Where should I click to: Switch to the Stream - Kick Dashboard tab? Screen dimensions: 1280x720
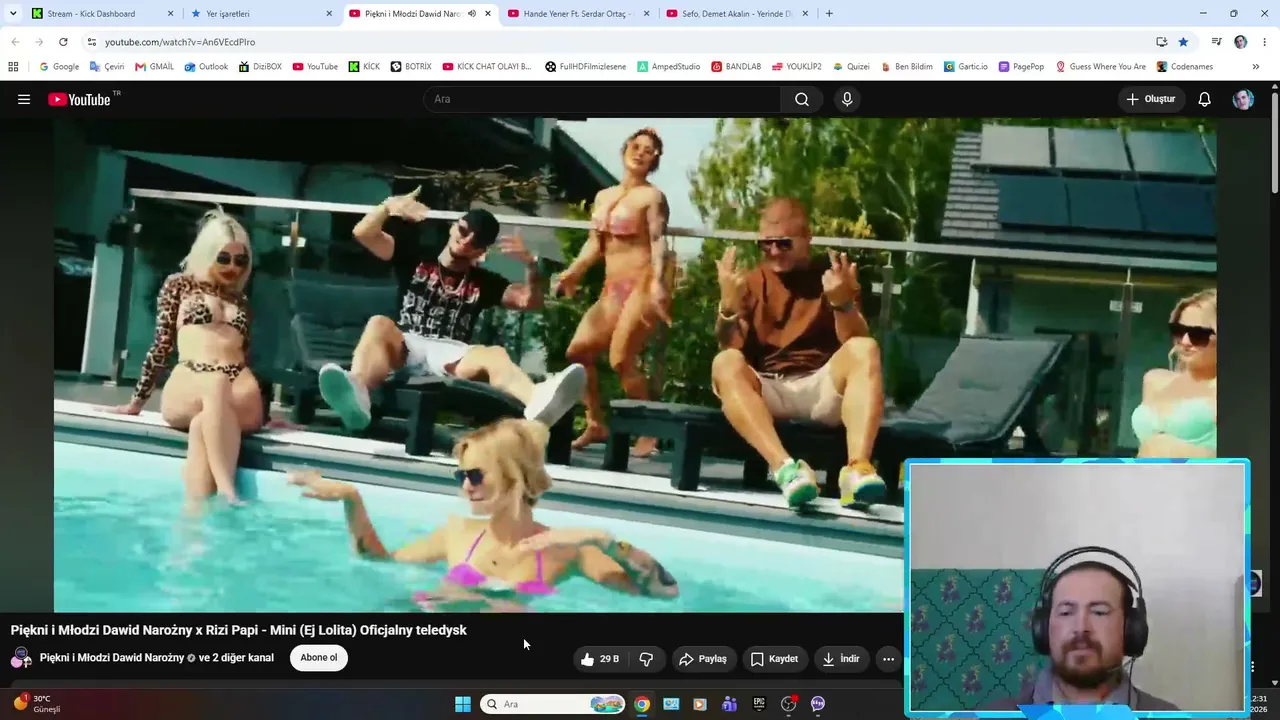pos(103,14)
